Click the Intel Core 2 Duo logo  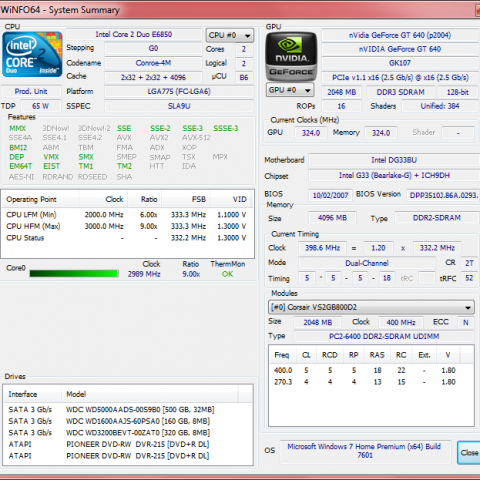pos(32,54)
